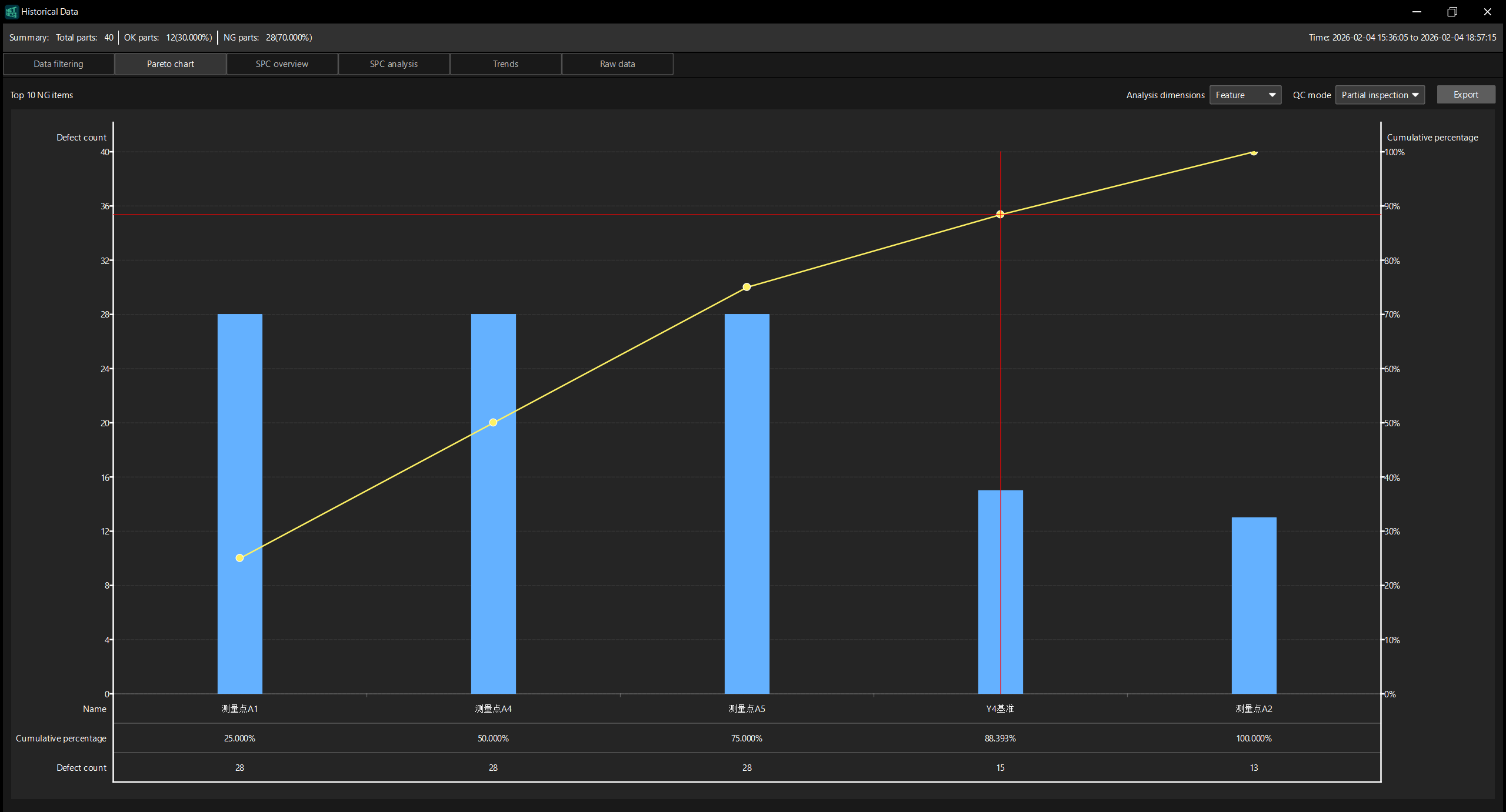Expand the Feature selector chevron arrow

click(x=1272, y=95)
